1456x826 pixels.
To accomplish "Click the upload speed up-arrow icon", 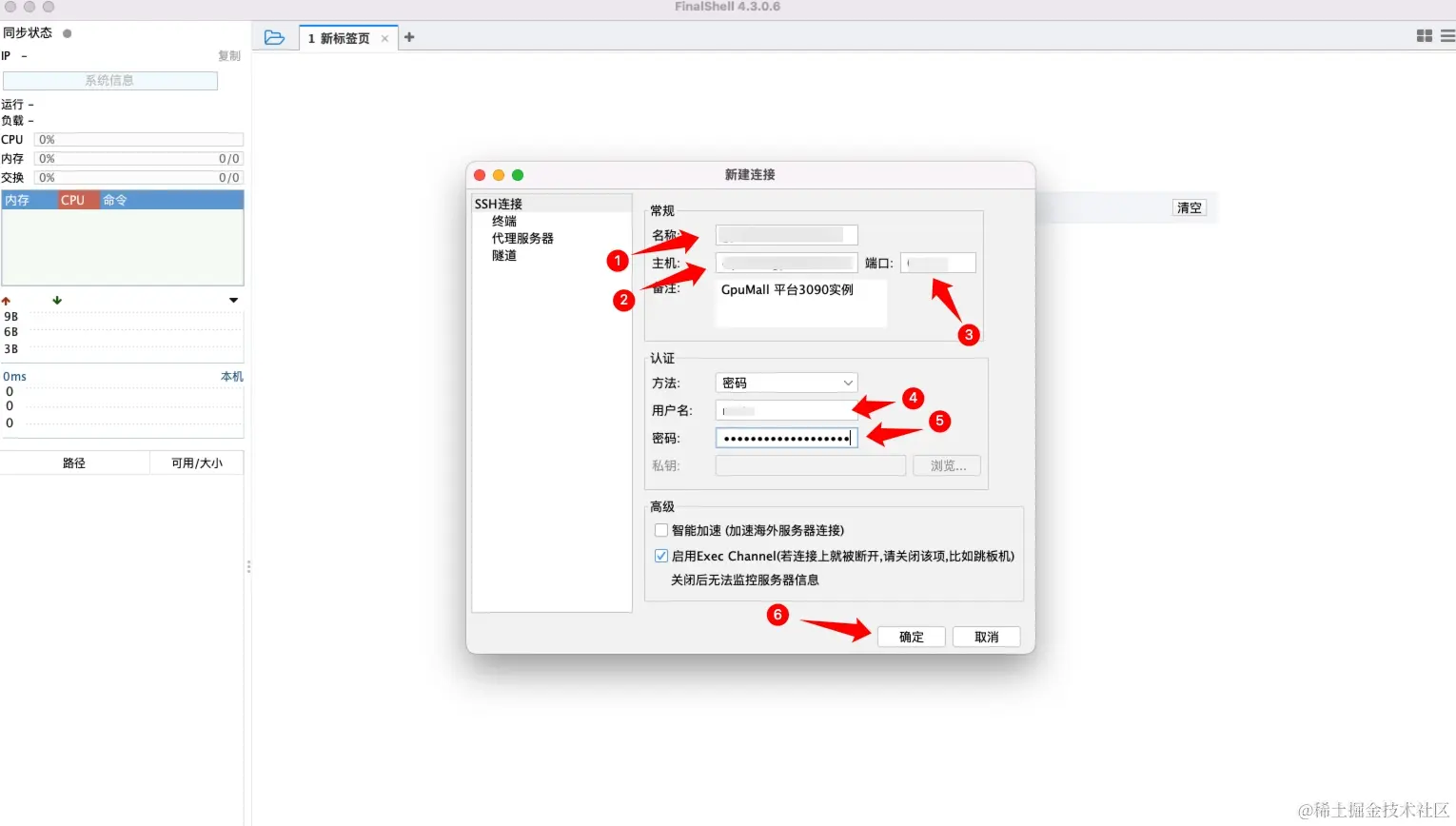I will click(7, 300).
